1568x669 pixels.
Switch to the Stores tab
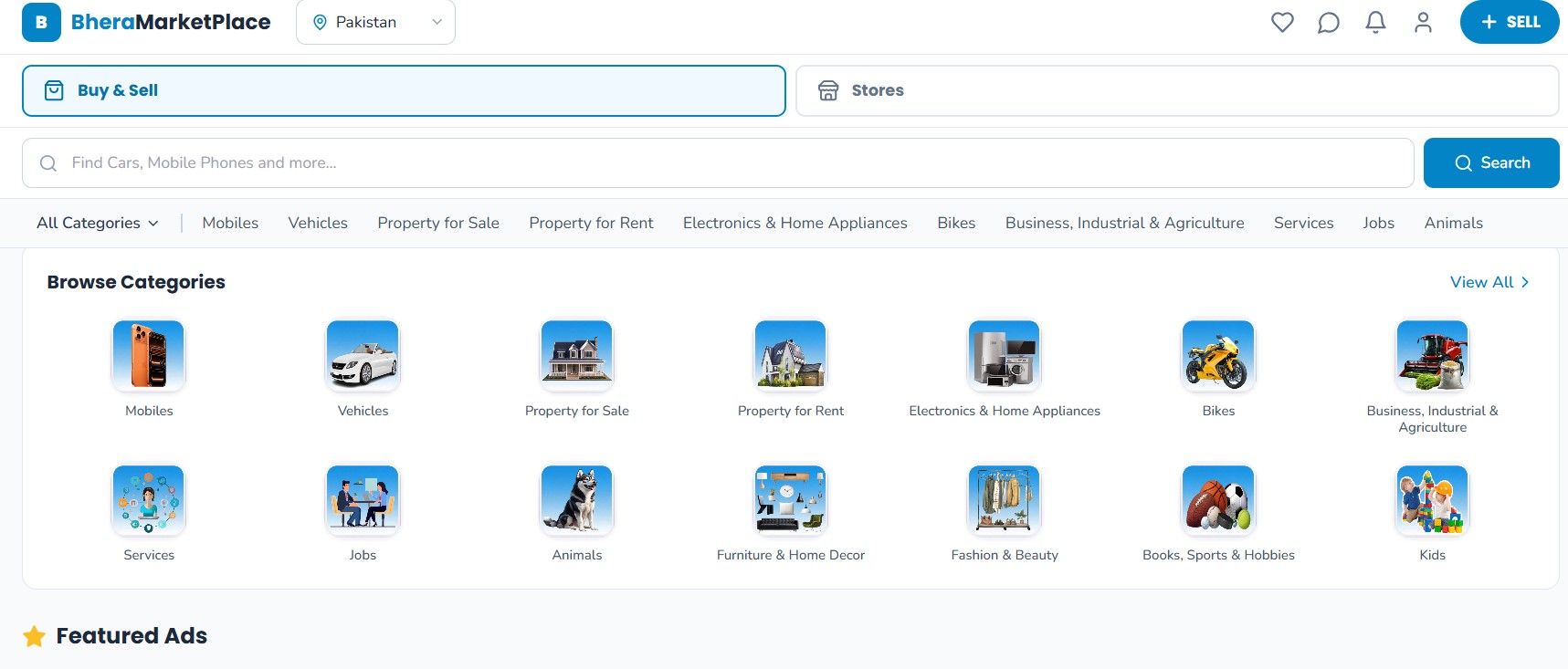click(x=1176, y=90)
